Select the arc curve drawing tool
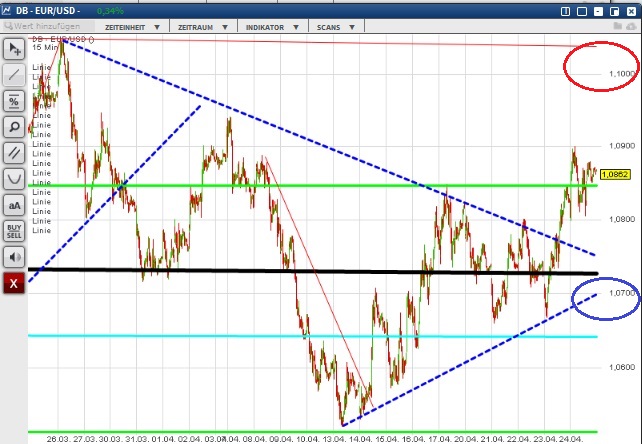This screenshot has width=642, height=444. (x=14, y=179)
